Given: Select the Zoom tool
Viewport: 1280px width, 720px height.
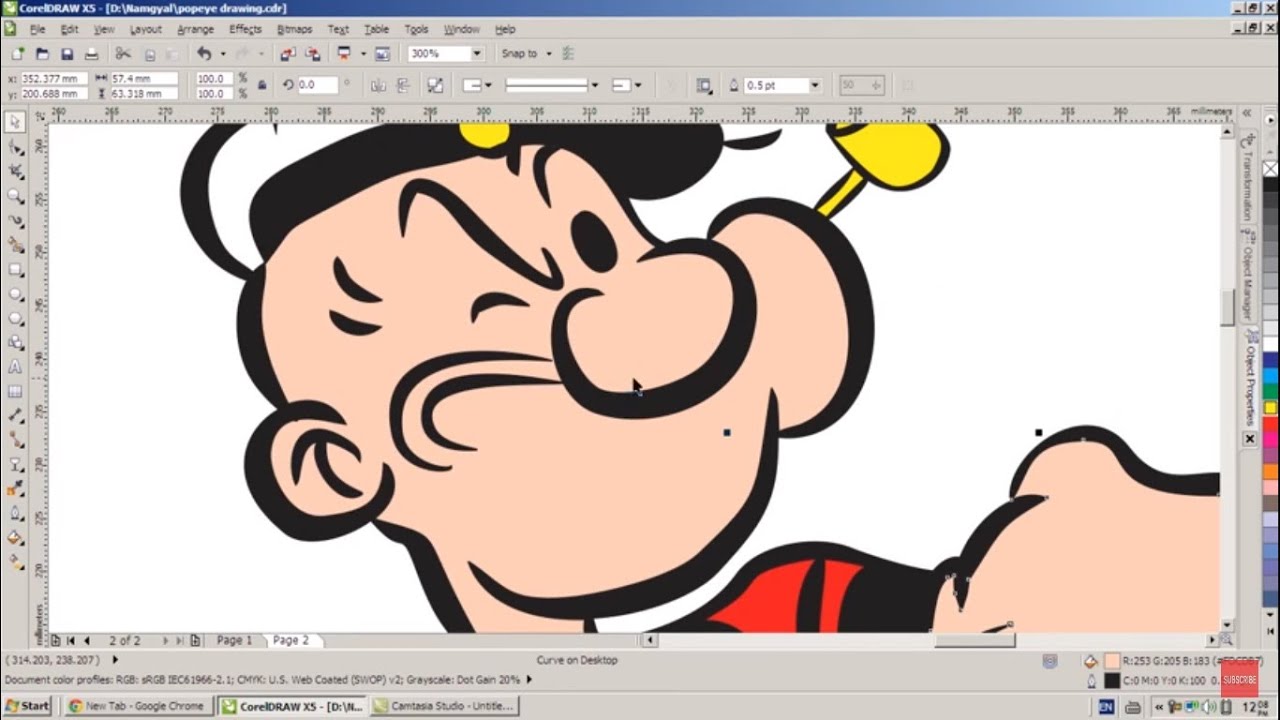Looking at the screenshot, I should coord(15,196).
